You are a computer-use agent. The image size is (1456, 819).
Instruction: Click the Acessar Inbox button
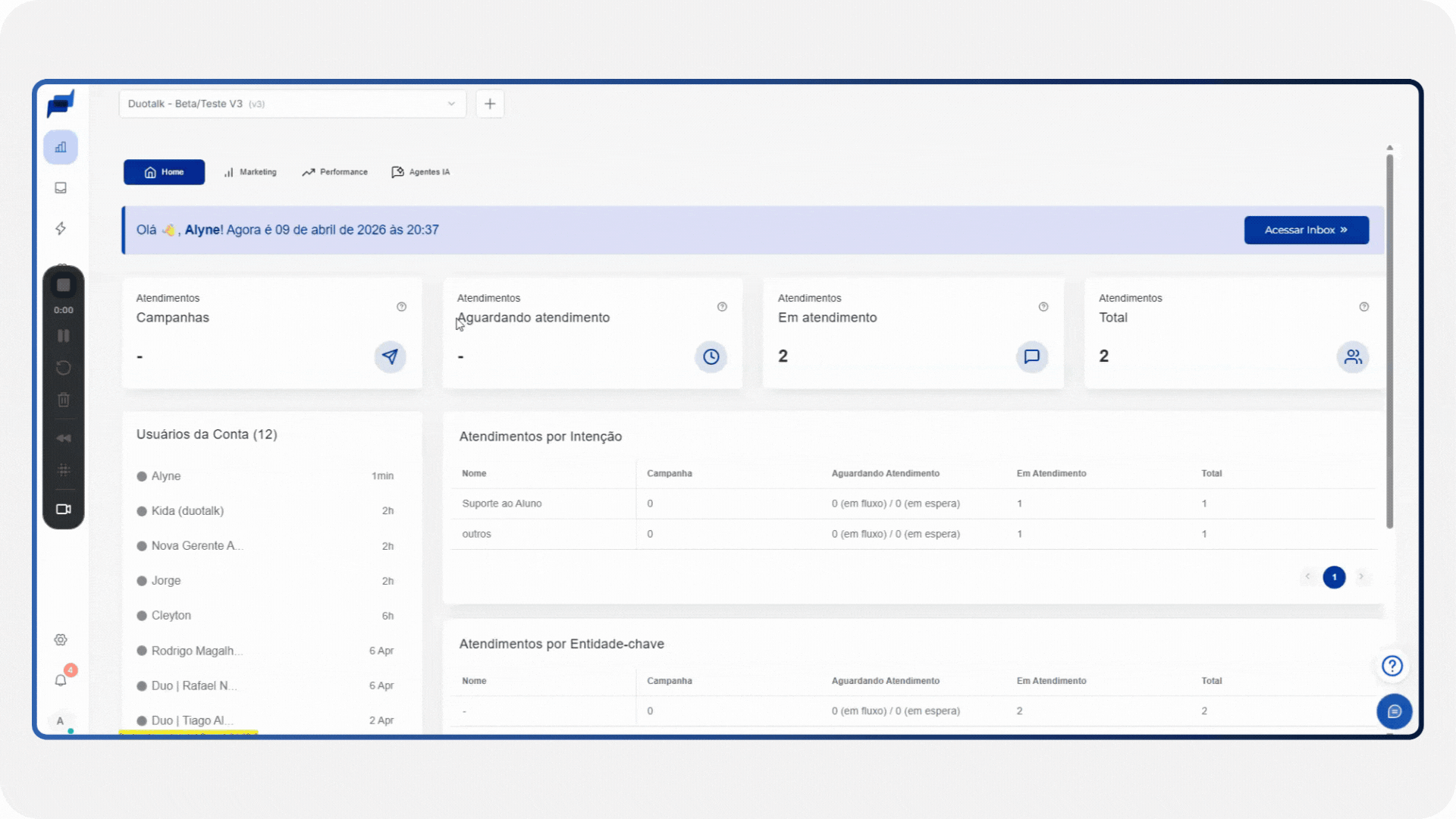pyautogui.click(x=1306, y=230)
